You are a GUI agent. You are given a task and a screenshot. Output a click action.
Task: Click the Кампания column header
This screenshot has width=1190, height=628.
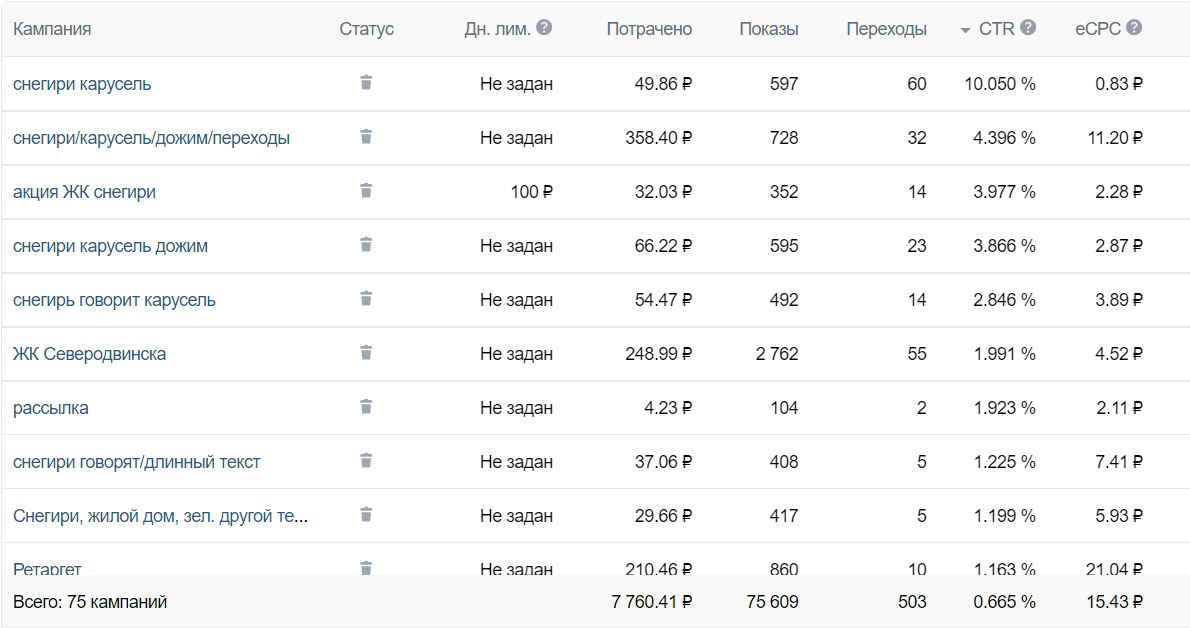click(52, 29)
